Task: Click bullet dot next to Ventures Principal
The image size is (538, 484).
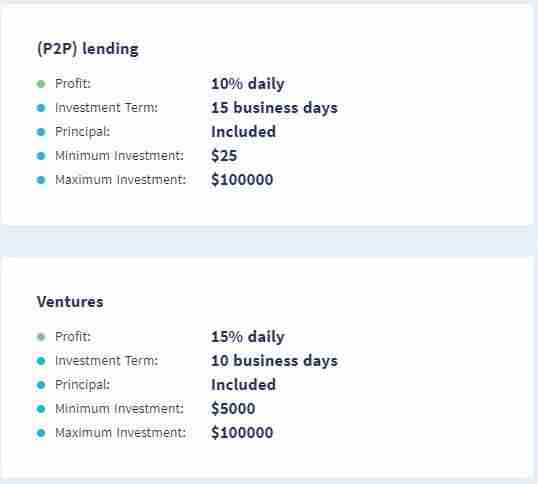Action: click(41, 385)
